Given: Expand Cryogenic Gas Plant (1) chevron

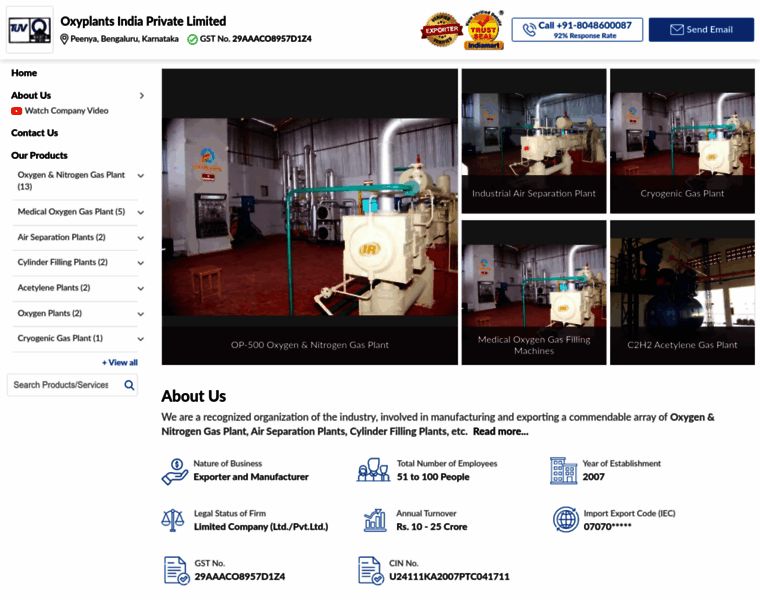Looking at the screenshot, I should pyautogui.click(x=141, y=339).
